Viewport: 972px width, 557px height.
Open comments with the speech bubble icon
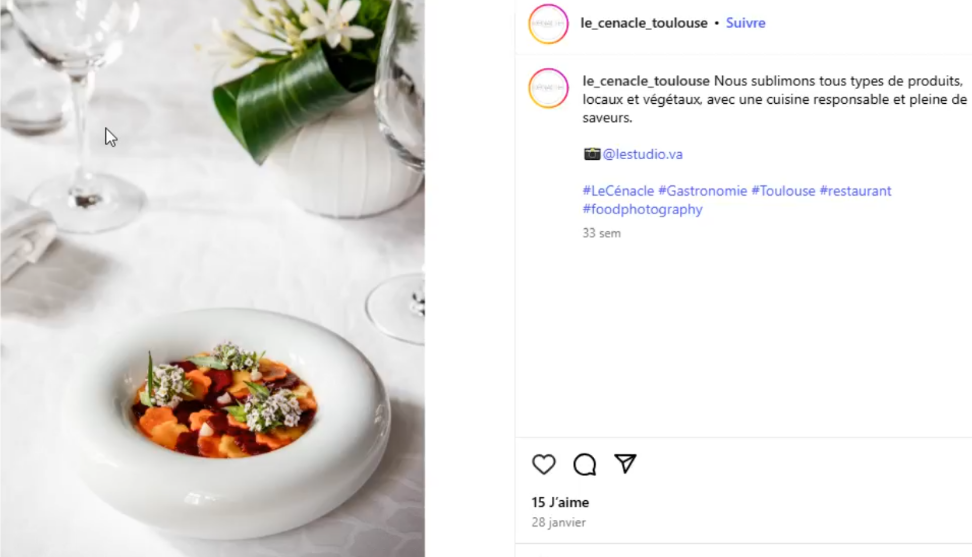585,464
